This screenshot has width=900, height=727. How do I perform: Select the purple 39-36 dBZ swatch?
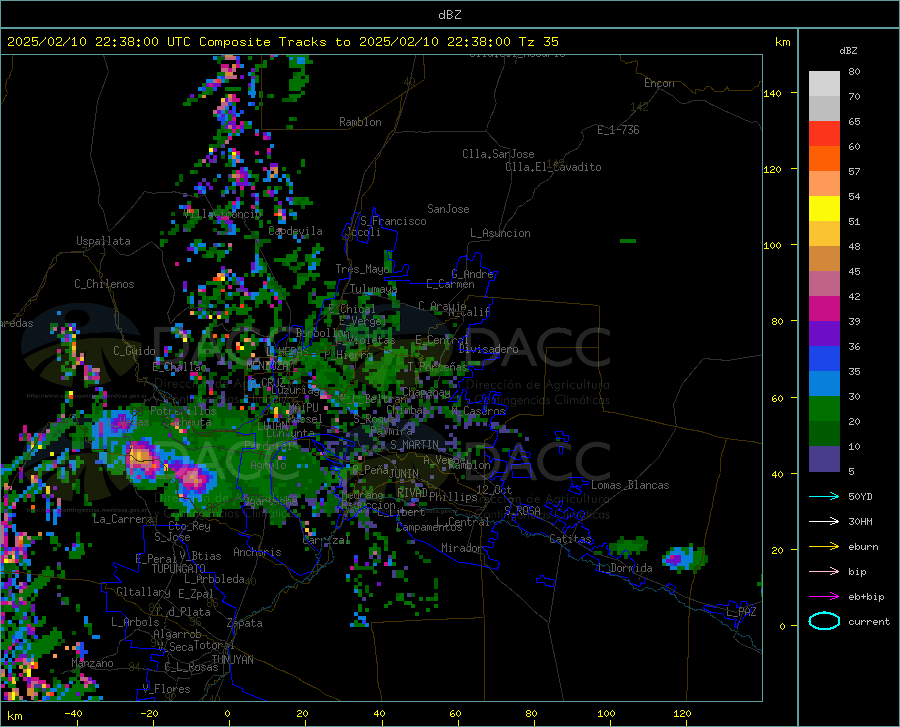pos(824,334)
